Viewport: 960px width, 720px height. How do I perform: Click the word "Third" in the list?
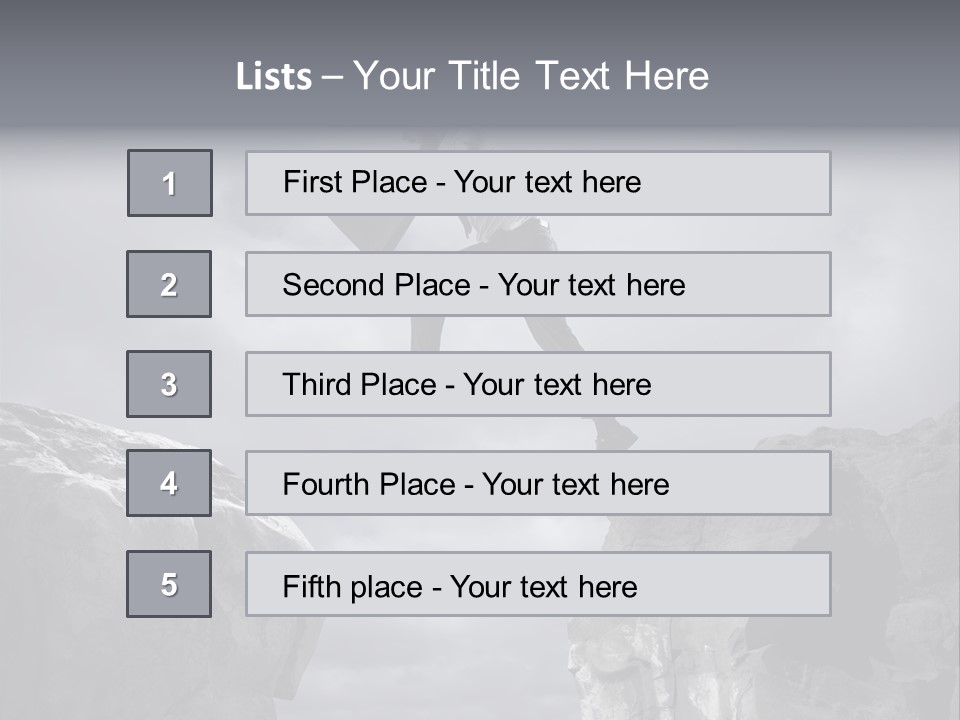point(315,385)
